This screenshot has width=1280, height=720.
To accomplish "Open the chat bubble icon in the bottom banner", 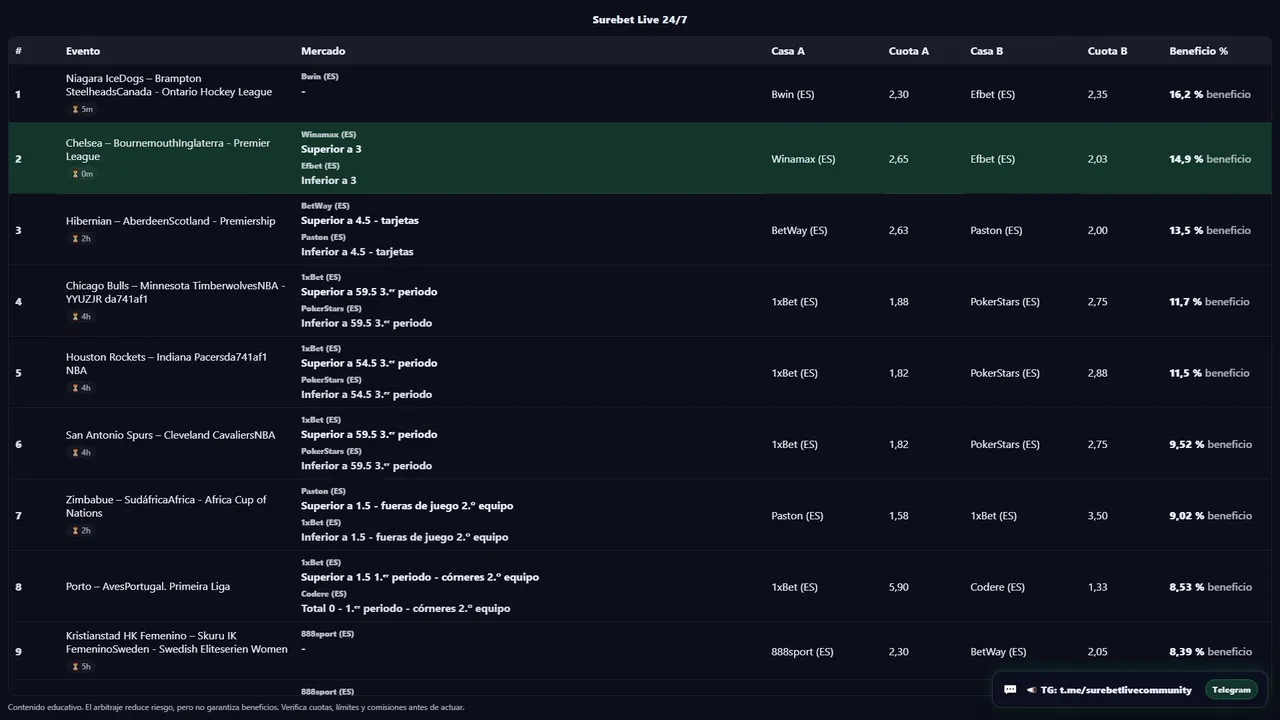I will tap(1010, 690).
